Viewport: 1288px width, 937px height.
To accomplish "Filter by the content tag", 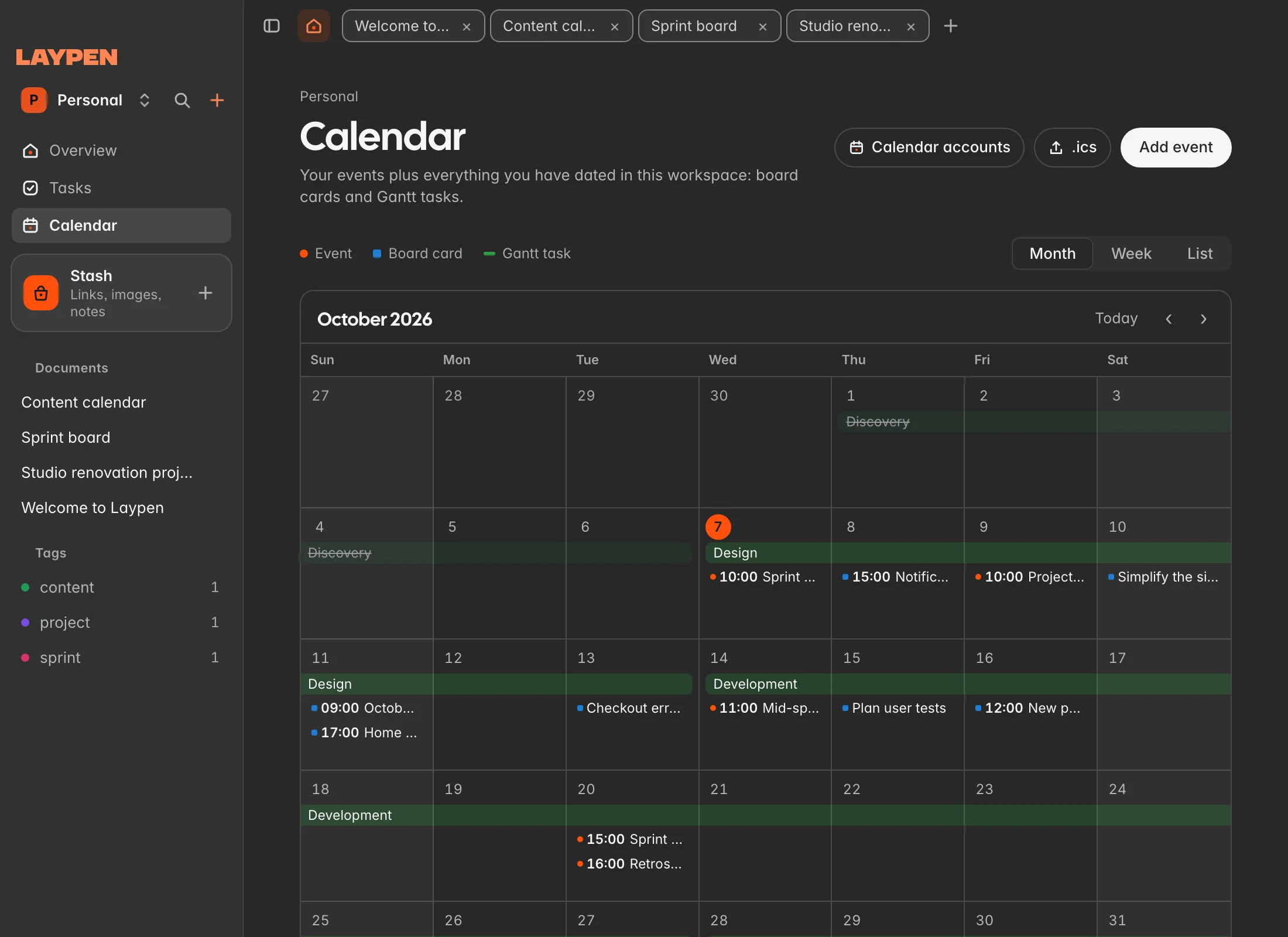I will click(121, 587).
